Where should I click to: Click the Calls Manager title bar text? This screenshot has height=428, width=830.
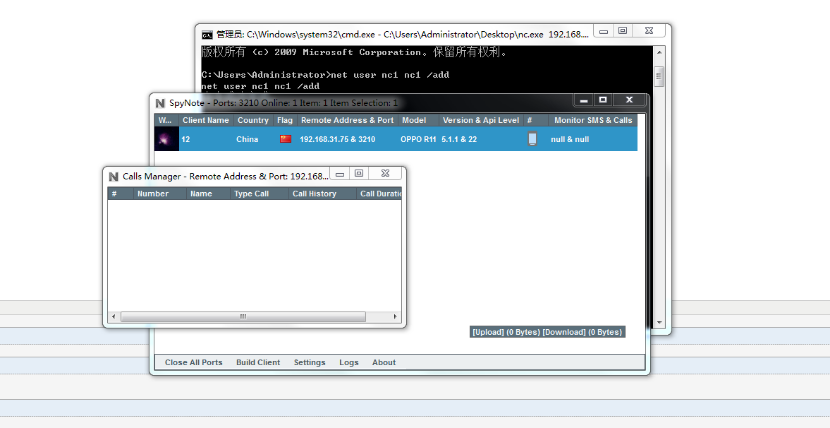225,176
